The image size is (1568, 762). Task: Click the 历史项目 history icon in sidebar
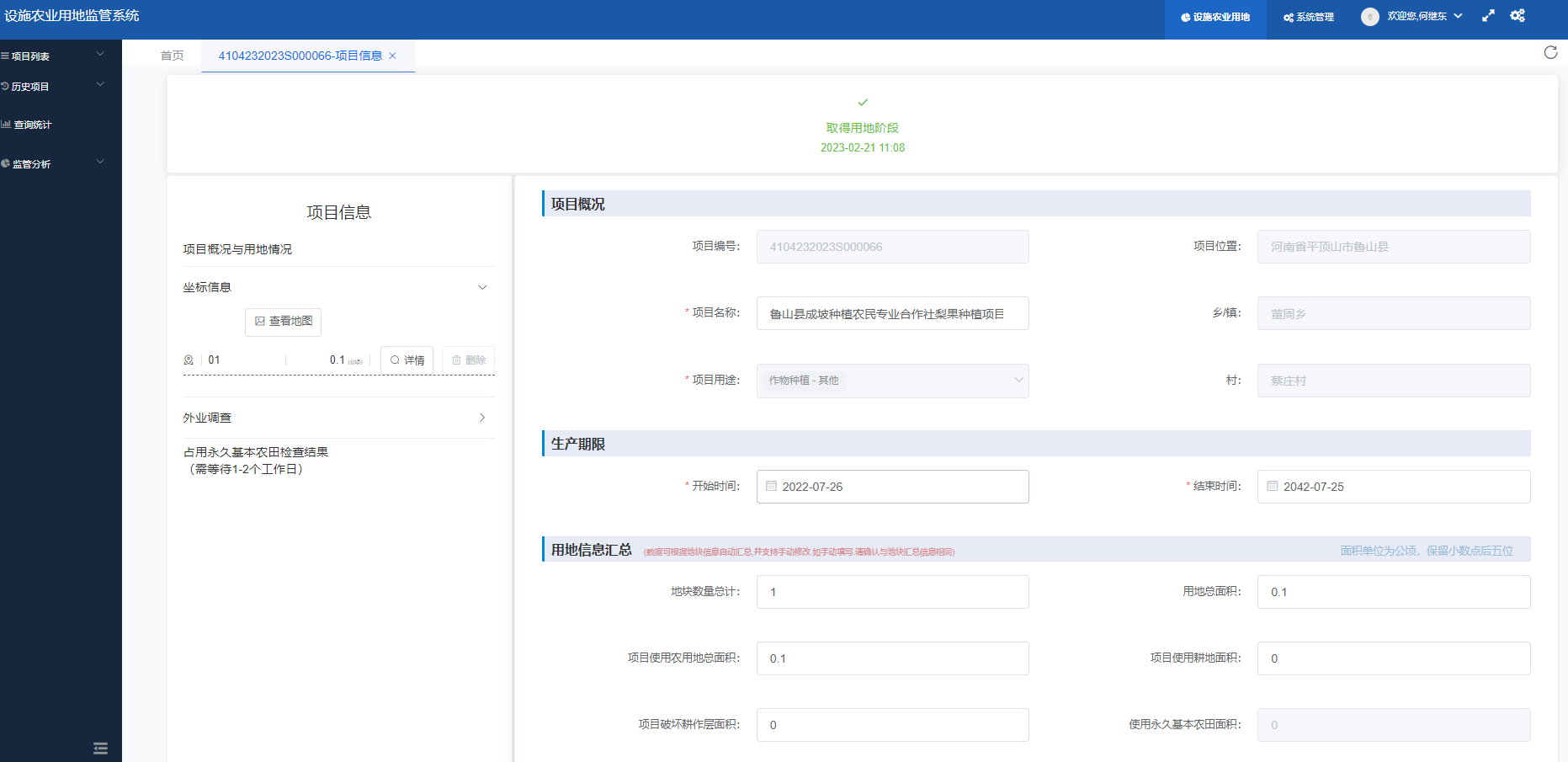click(x=5, y=86)
